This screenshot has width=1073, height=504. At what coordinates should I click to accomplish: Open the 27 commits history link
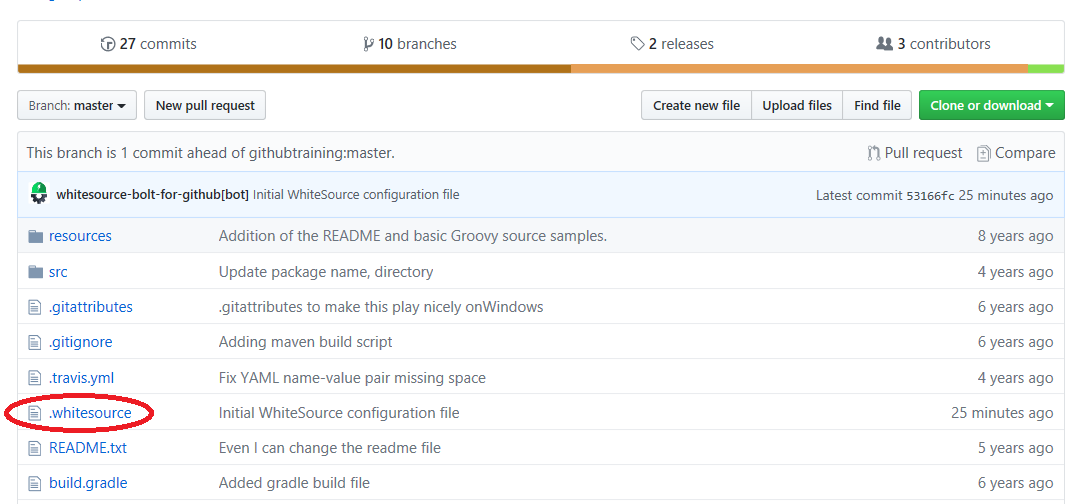pyautogui.click(x=148, y=44)
